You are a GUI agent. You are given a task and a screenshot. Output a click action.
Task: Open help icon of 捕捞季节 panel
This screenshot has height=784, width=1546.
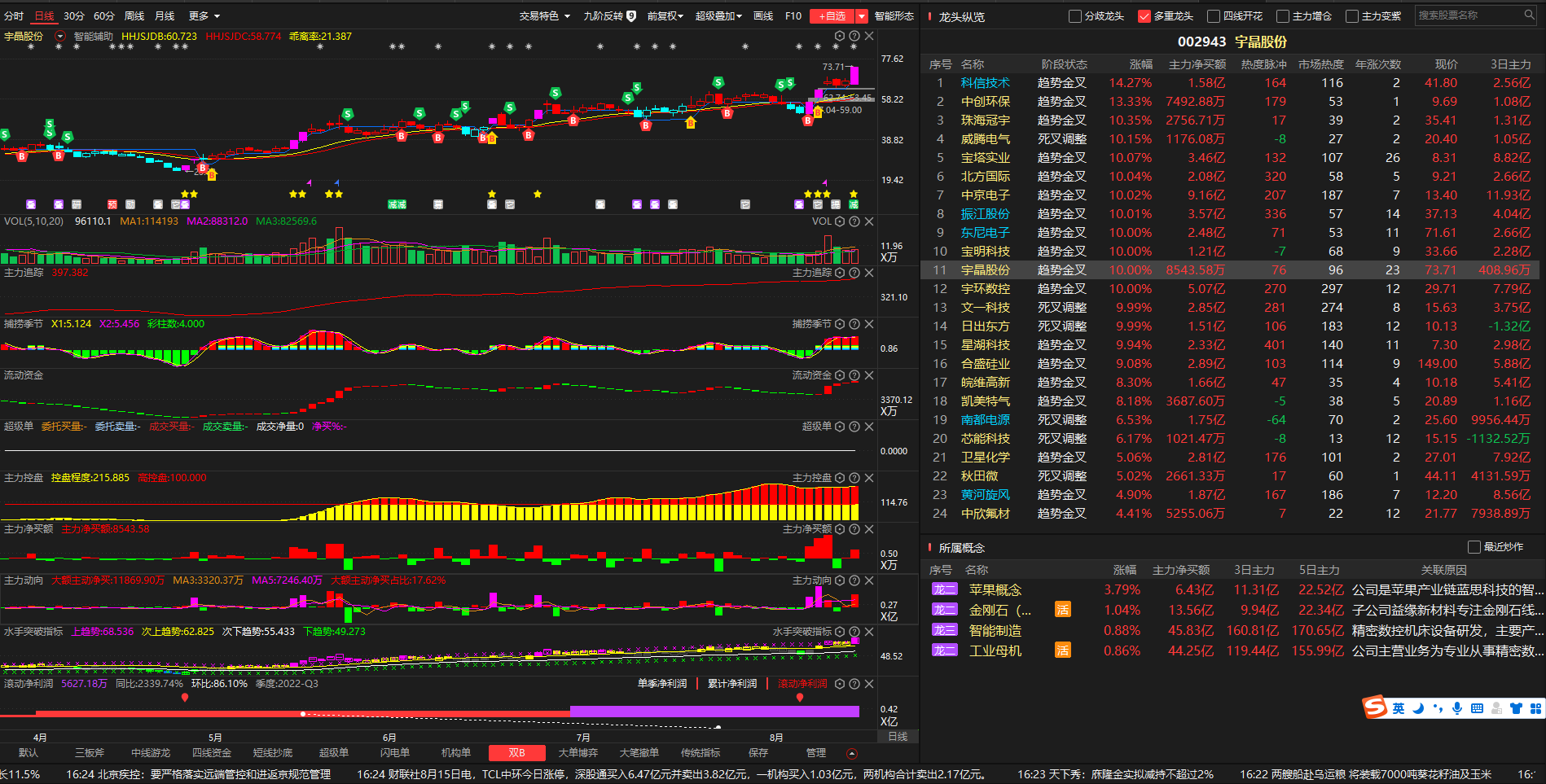[x=854, y=324]
